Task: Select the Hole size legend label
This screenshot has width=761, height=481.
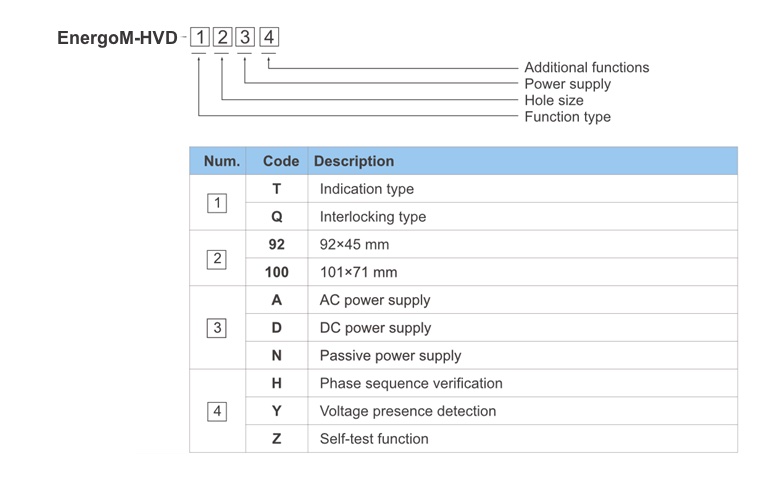Action: click(x=553, y=100)
